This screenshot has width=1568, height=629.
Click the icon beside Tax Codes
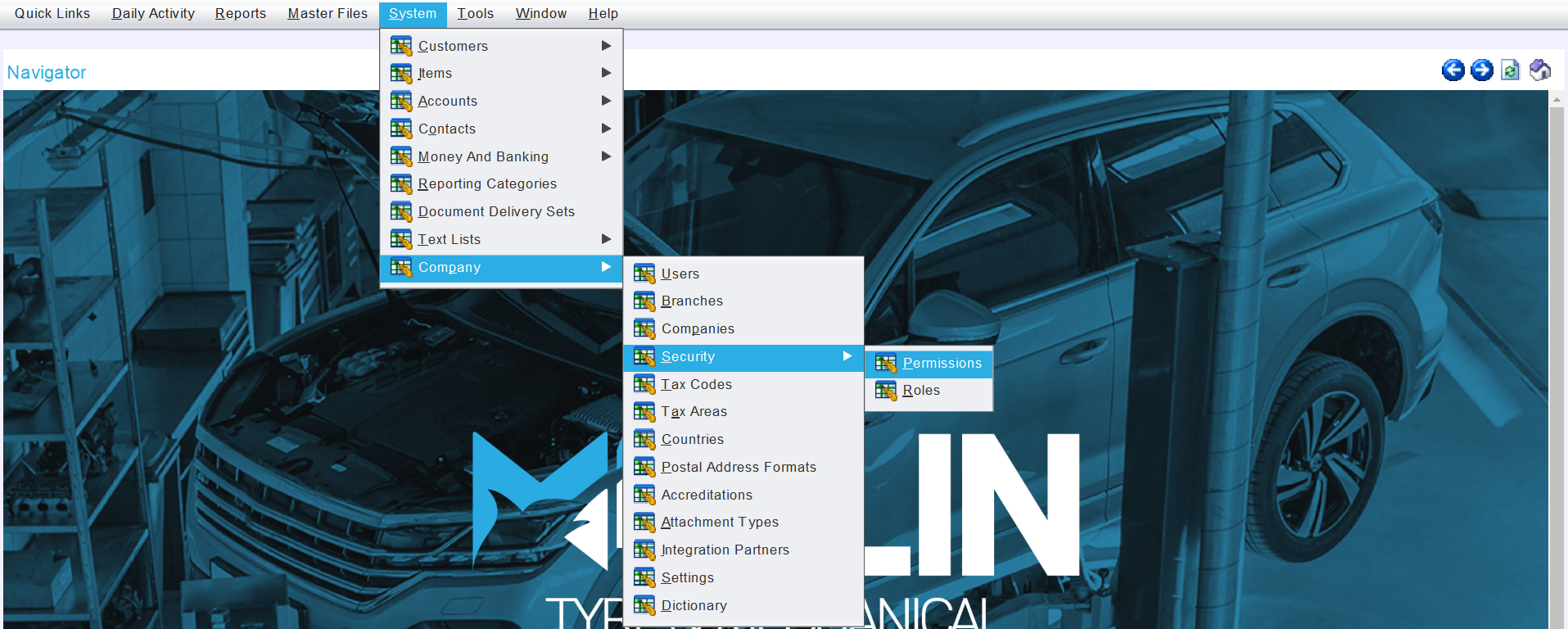(x=644, y=384)
